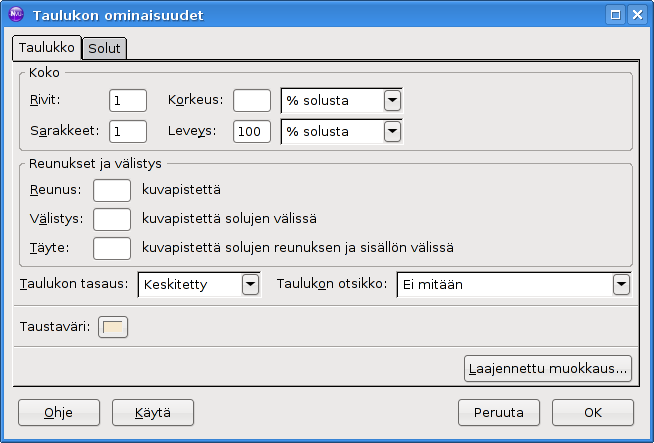Open Laajennettu muokkaus advanced editing

tap(548, 368)
